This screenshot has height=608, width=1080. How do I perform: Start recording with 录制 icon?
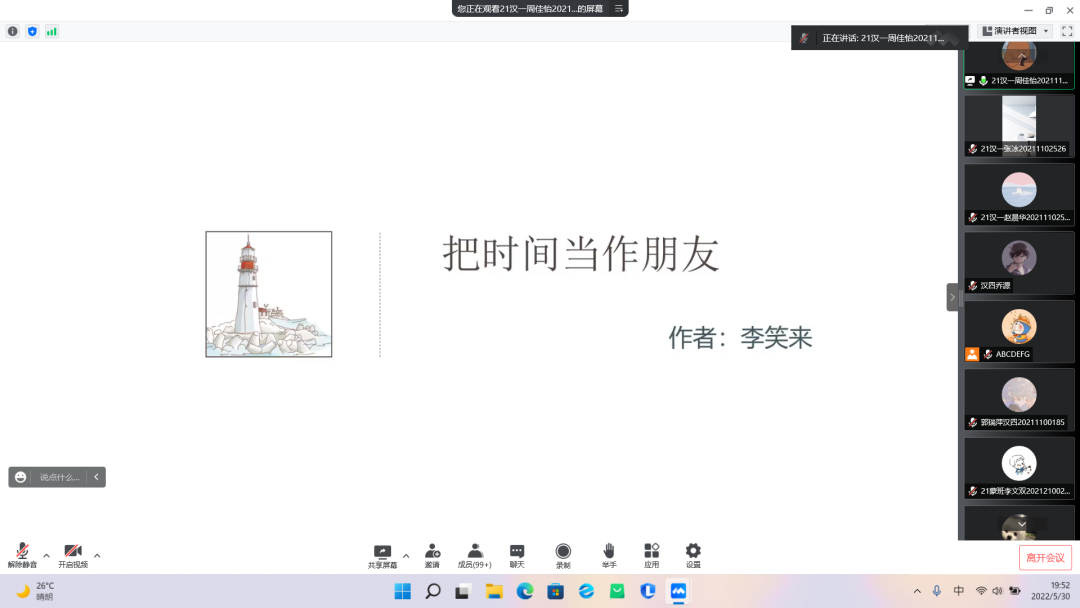(x=563, y=552)
